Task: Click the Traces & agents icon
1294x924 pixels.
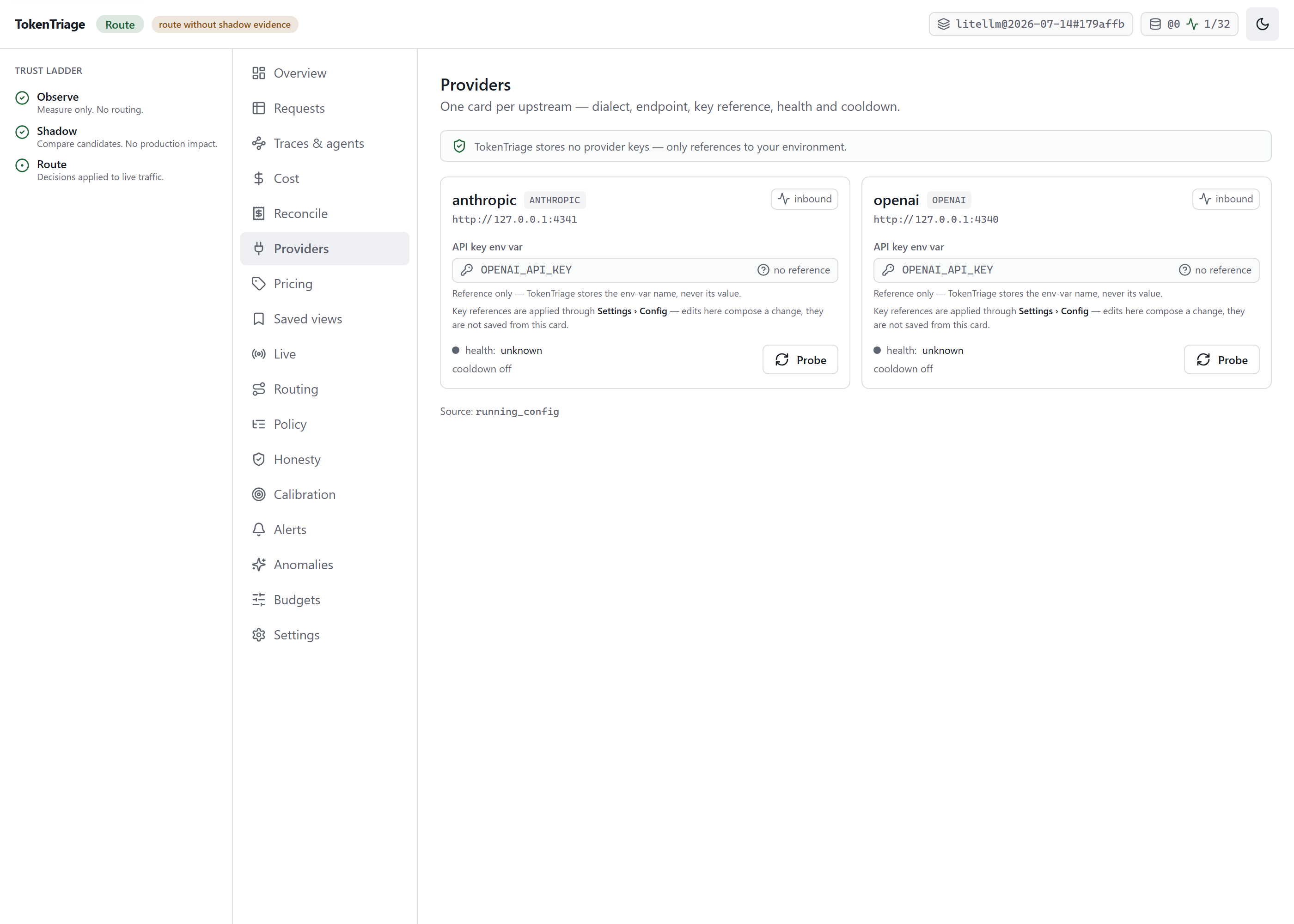Action: [x=258, y=143]
